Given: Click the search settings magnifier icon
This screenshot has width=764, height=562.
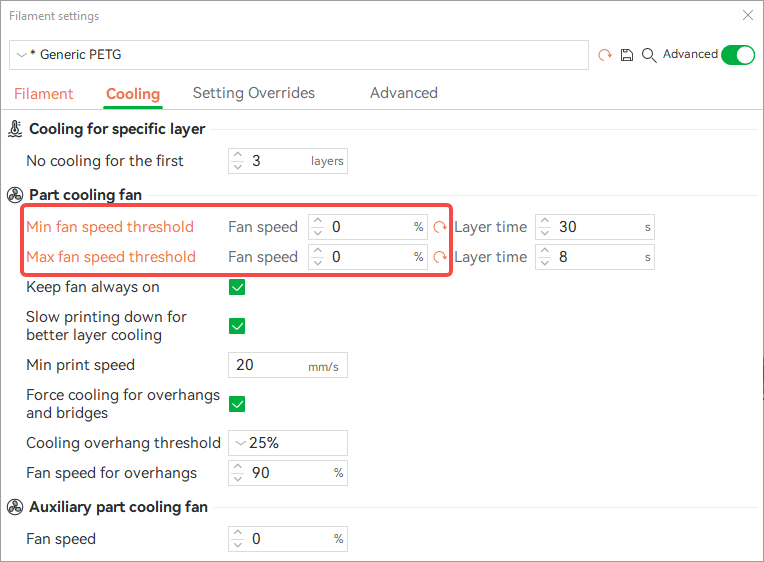Looking at the screenshot, I should click(649, 55).
